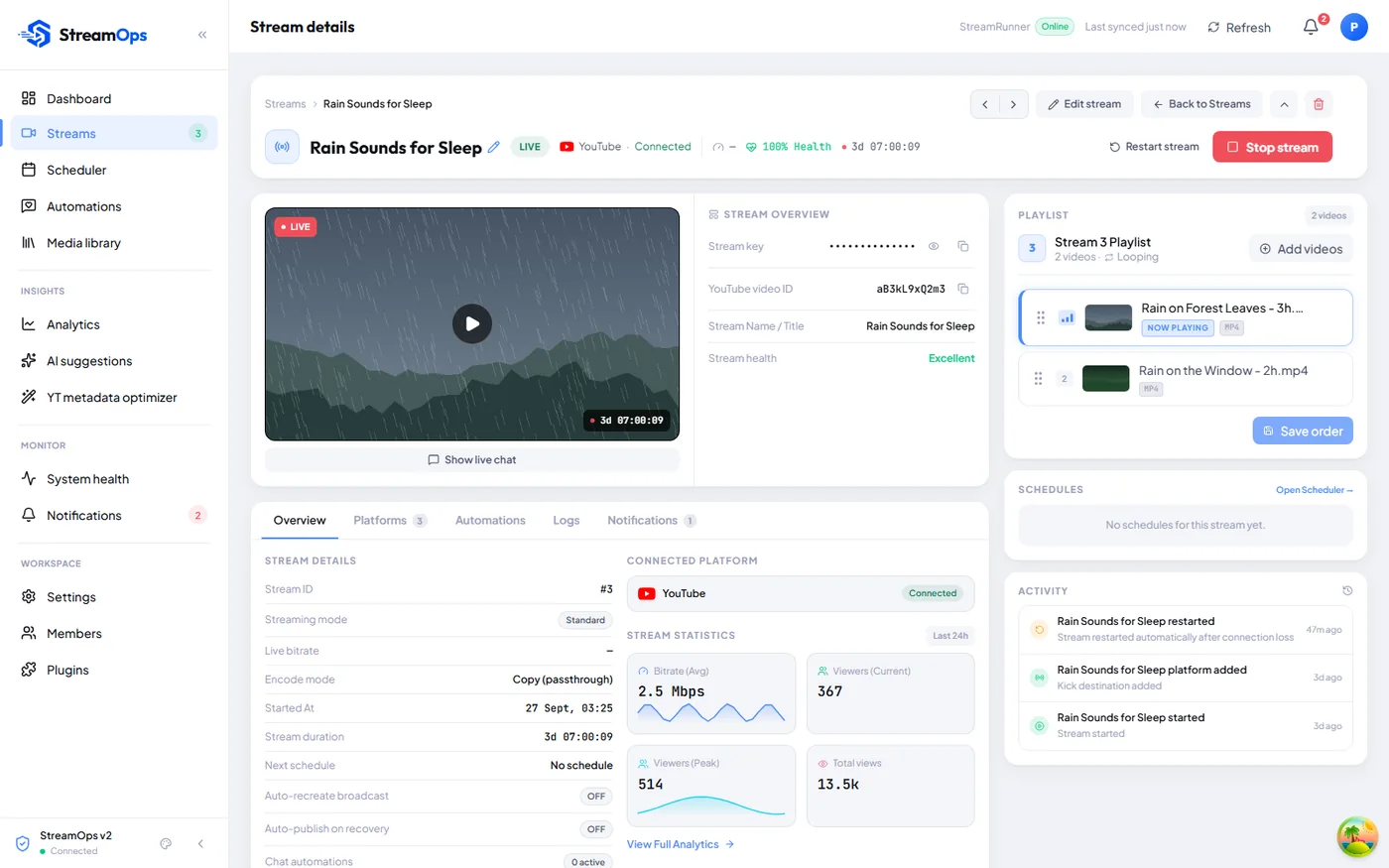Click Back to Streams
Screen dimensions: 1389x868
tap(1201, 104)
